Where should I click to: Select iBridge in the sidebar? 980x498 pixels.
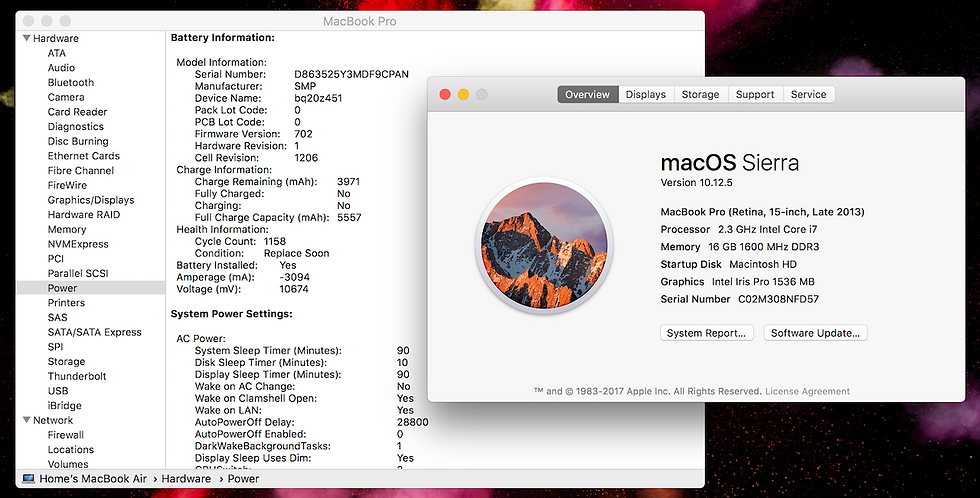click(64, 406)
